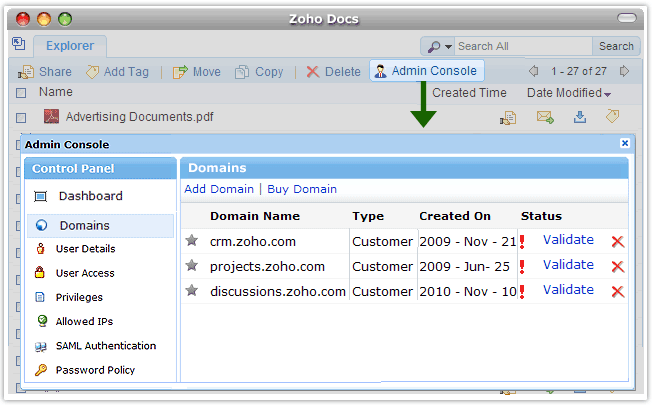Open Advertising Documents.pdf file

coord(140,117)
